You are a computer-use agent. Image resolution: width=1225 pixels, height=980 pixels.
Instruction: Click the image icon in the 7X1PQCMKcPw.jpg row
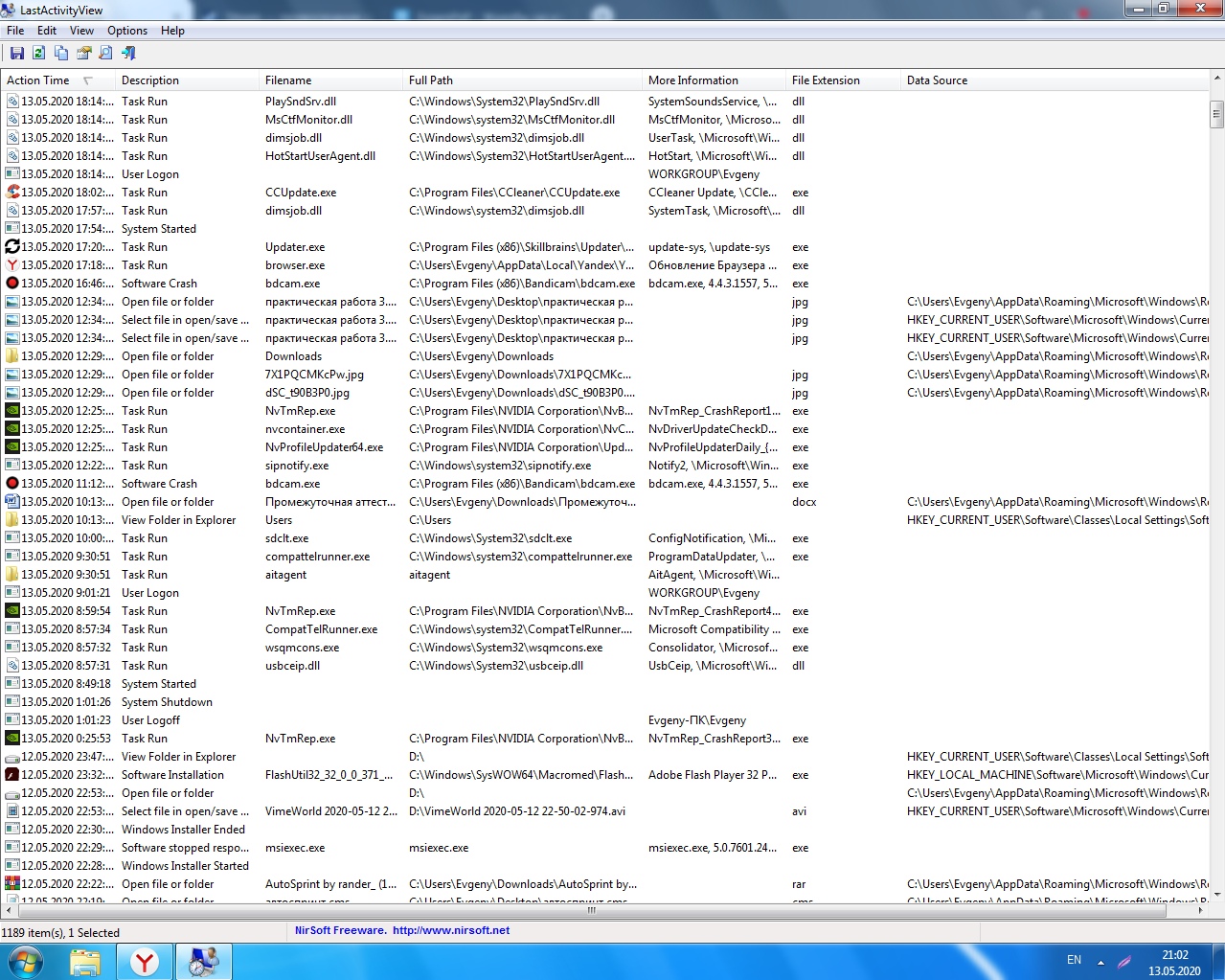coord(12,375)
